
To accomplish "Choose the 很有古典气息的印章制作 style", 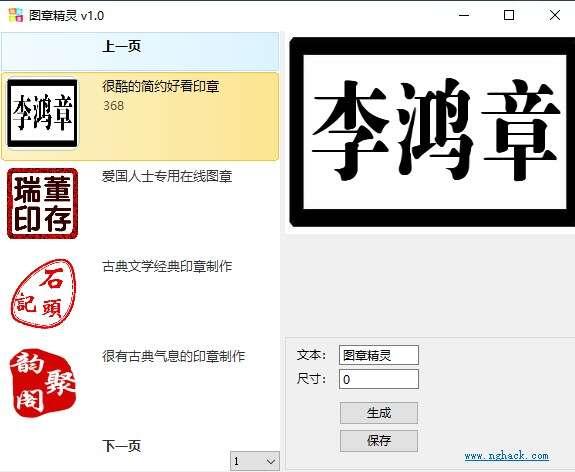I will click(173, 356).
